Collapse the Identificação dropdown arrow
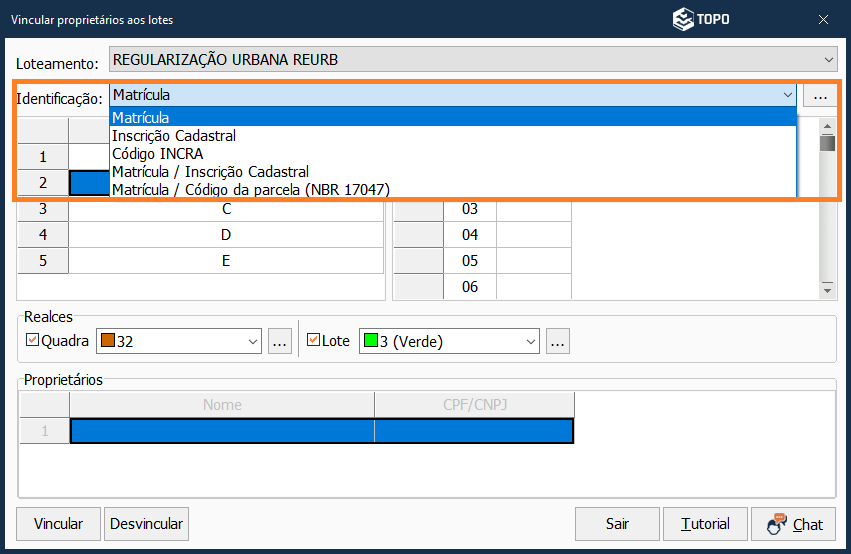 [787, 96]
